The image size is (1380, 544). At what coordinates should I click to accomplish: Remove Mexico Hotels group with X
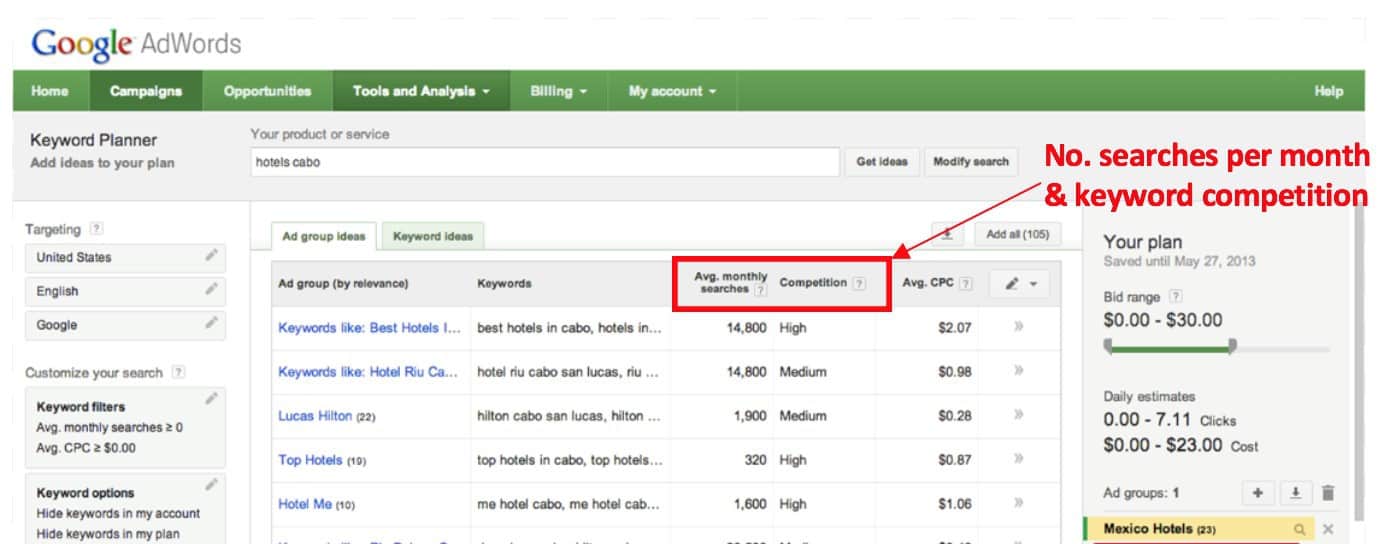(1328, 529)
